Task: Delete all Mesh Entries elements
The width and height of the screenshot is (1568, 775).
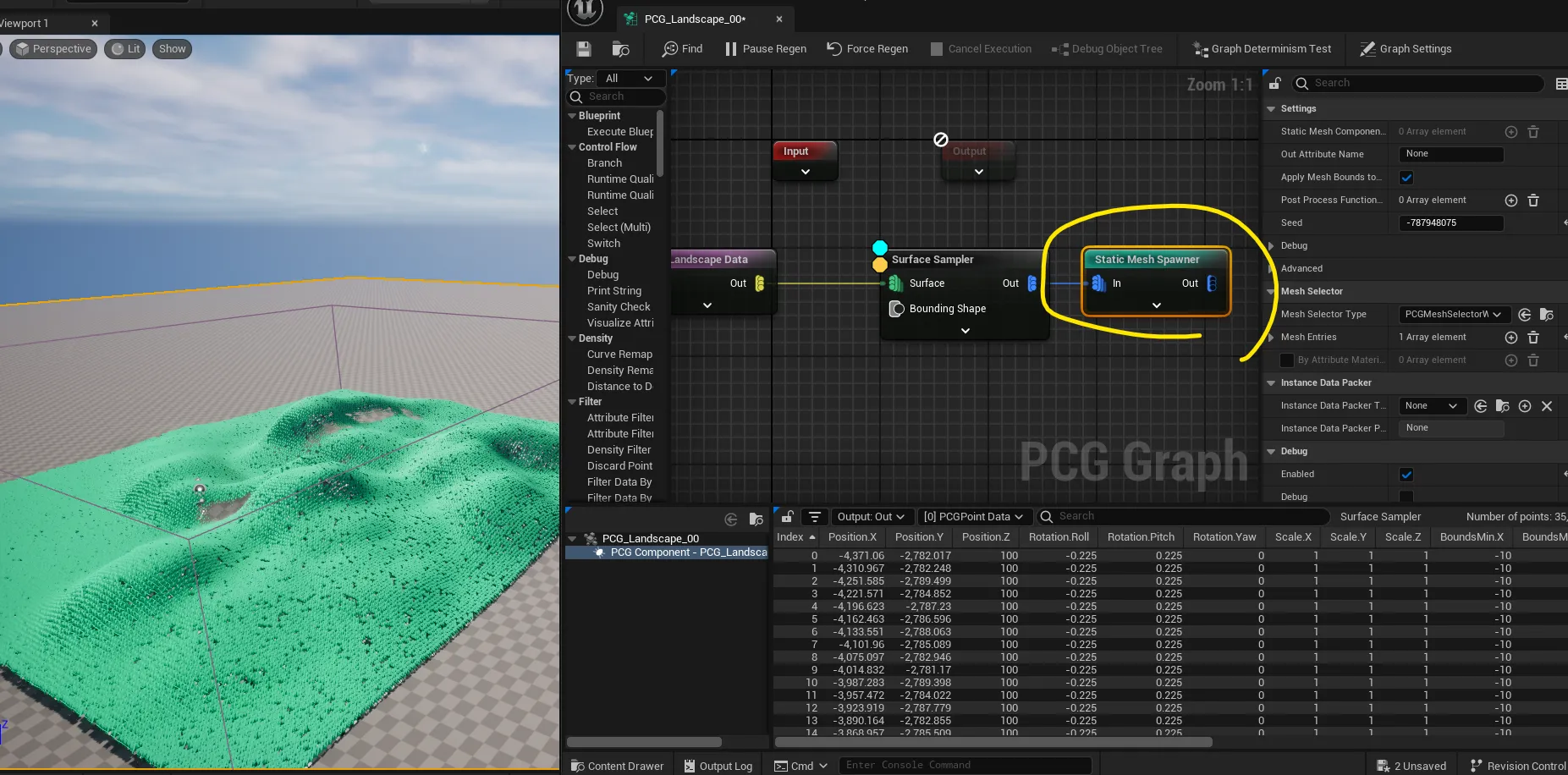Action: coord(1533,338)
